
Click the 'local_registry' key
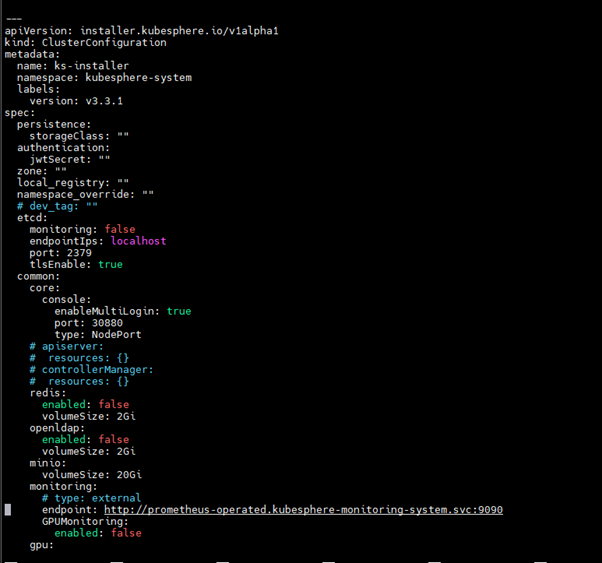coord(63,183)
